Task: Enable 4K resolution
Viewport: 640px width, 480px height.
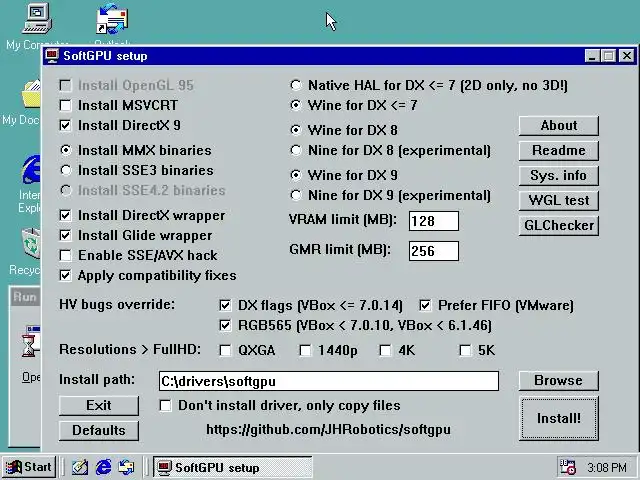Action: (x=385, y=350)
